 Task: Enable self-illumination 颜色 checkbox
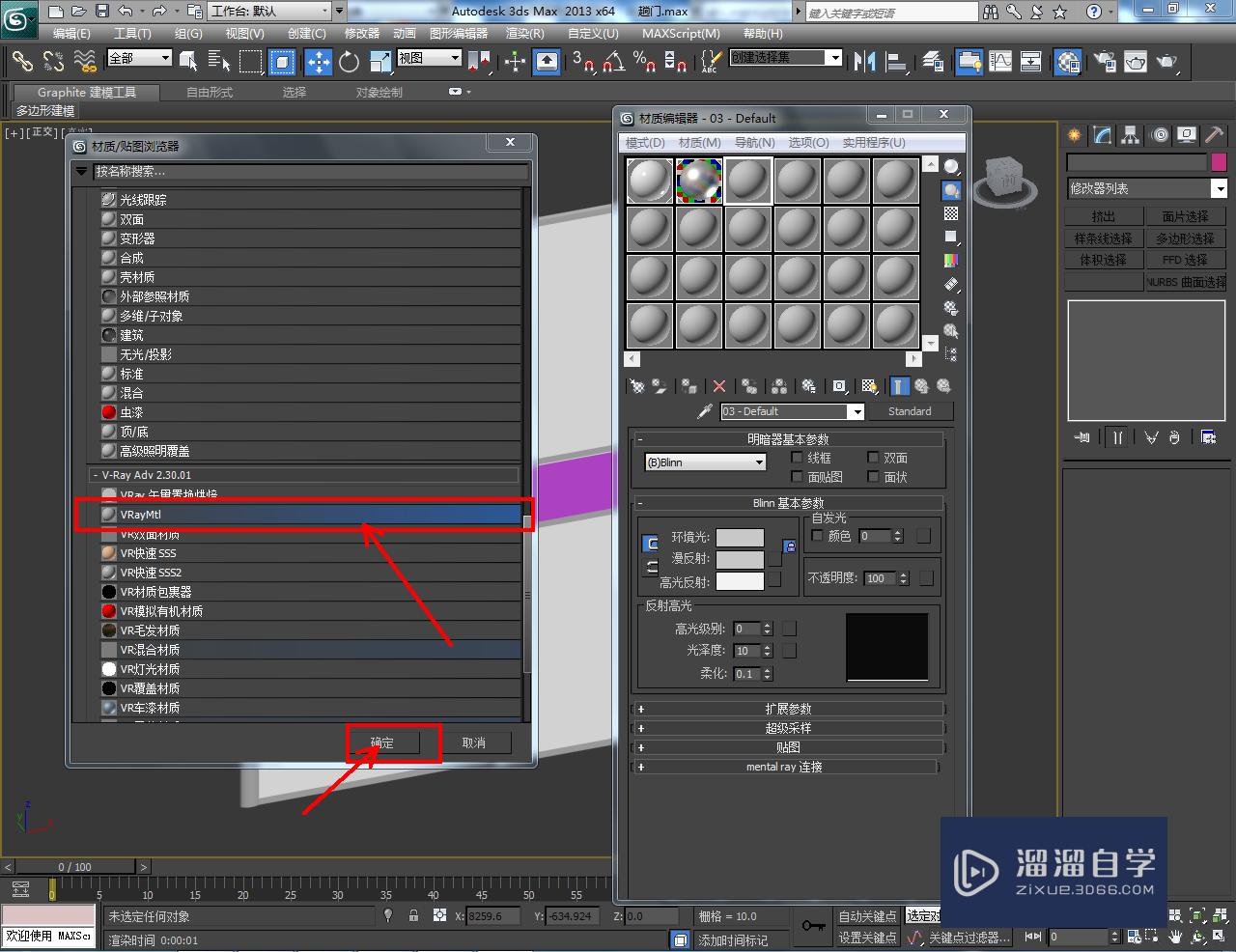pos(818,535)
